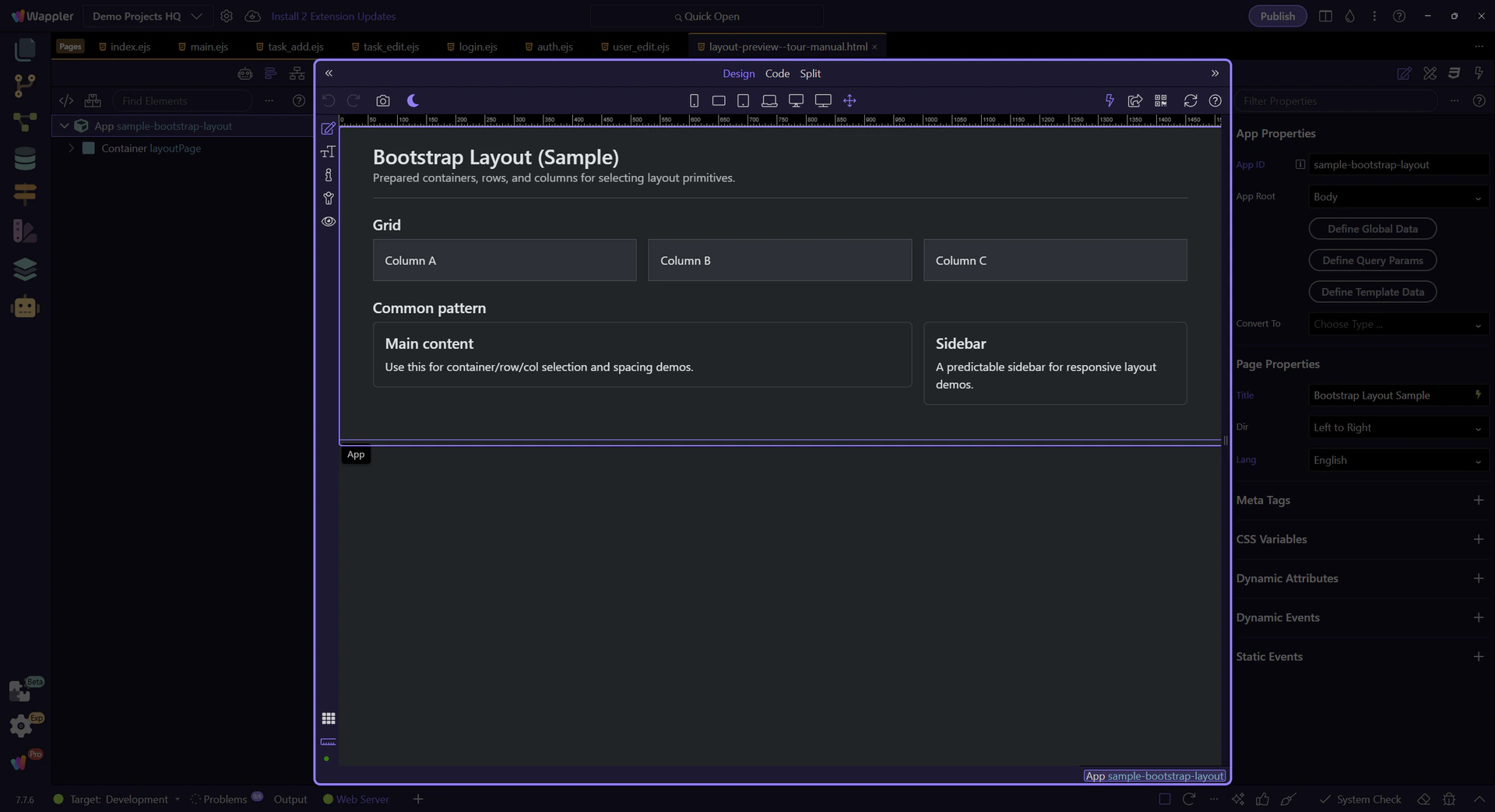Select the mobile phone viewport icon

[x=694, y=100]
